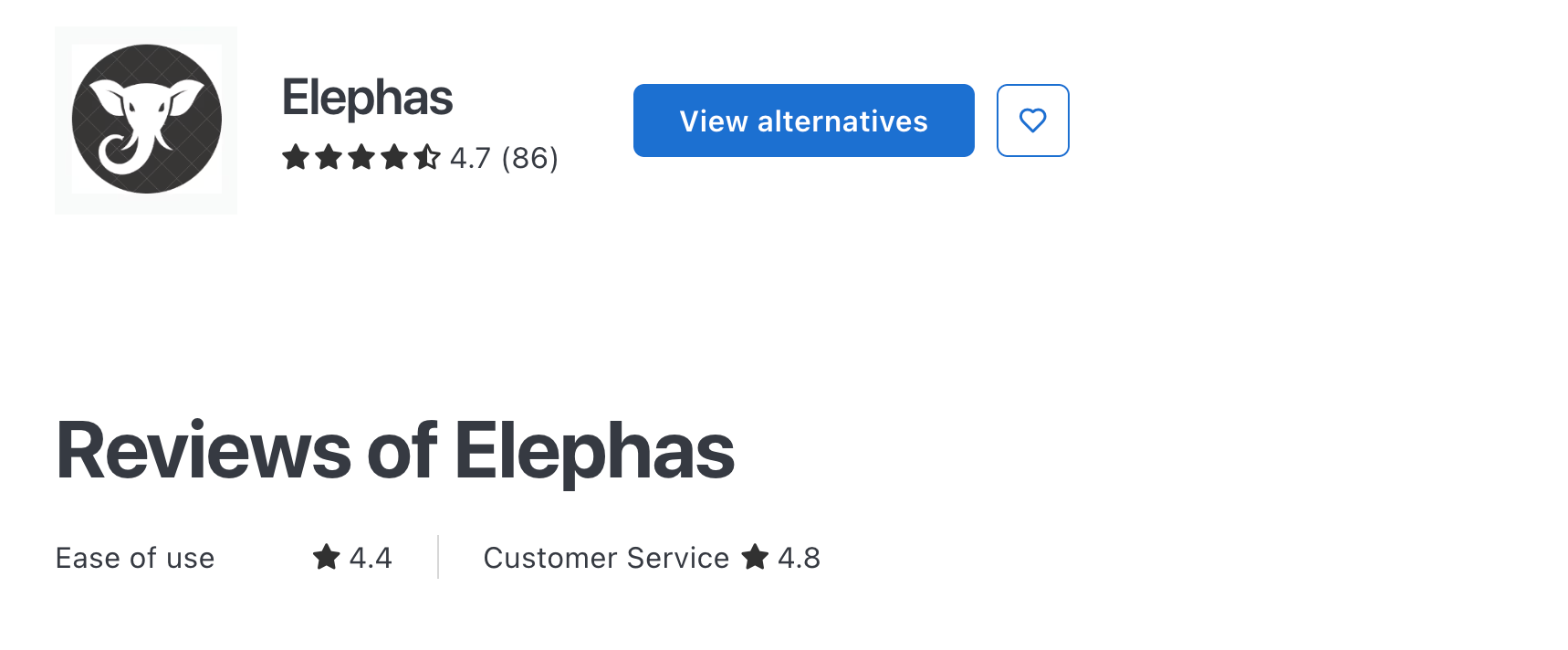1568x650 pixels.
Task: Click the word Reviews in the heading
Action: [204, 450]
